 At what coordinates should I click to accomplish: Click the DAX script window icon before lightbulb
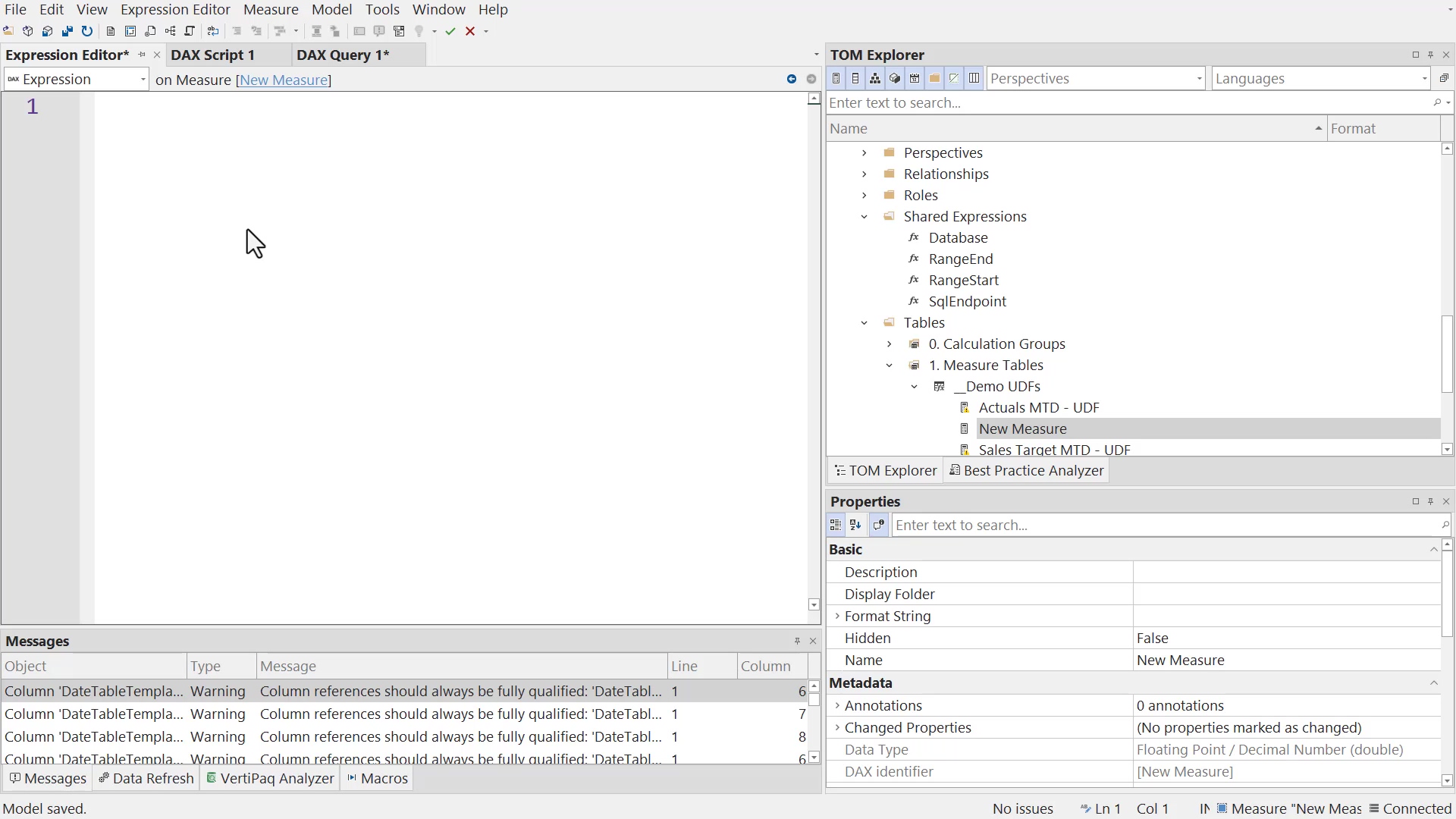(399, 31)
